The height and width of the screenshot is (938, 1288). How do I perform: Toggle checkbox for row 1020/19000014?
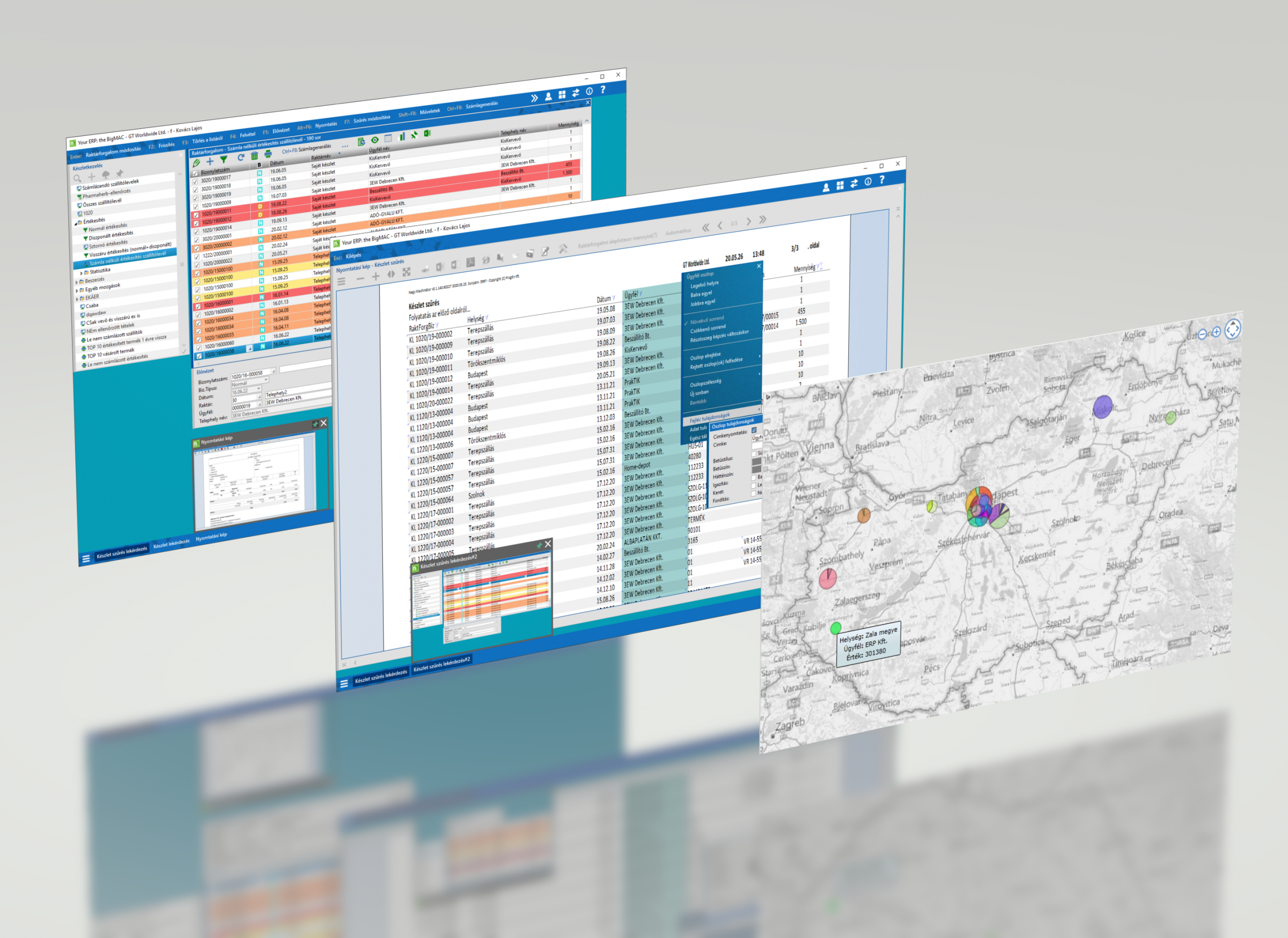point(197,231)
